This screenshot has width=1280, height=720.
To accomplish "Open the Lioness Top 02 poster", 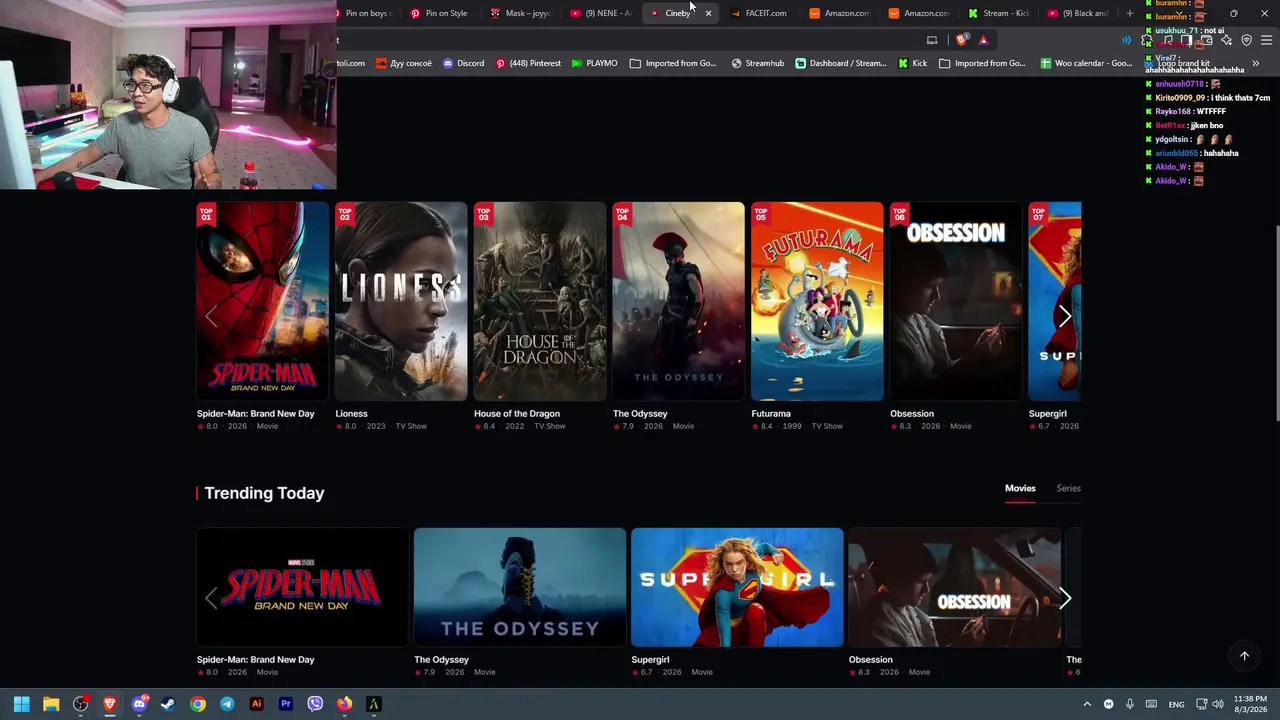I will (x=401, y=301).
